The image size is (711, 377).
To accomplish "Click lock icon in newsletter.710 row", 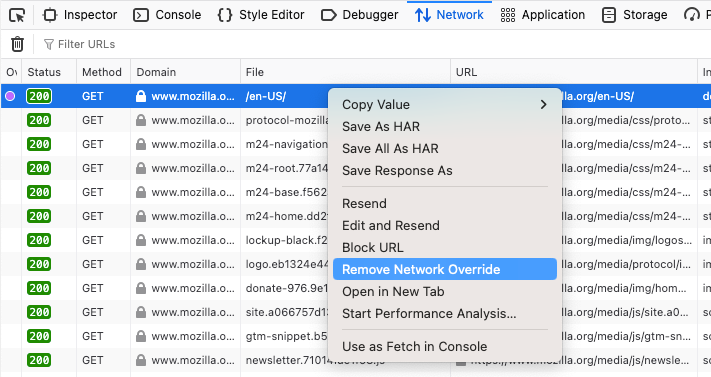I will tap(141, 360).
